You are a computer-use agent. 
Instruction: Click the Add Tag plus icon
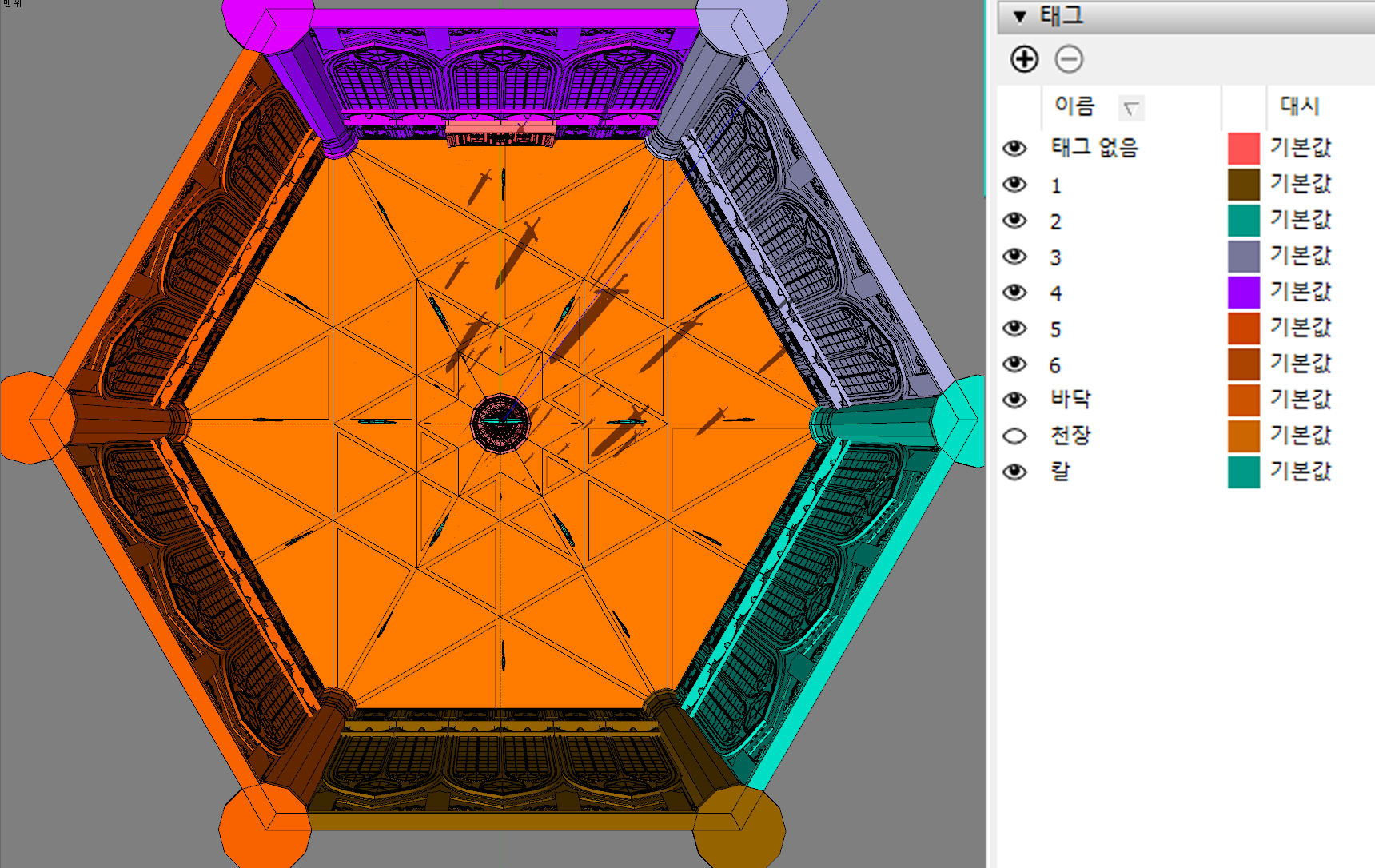1024,59
